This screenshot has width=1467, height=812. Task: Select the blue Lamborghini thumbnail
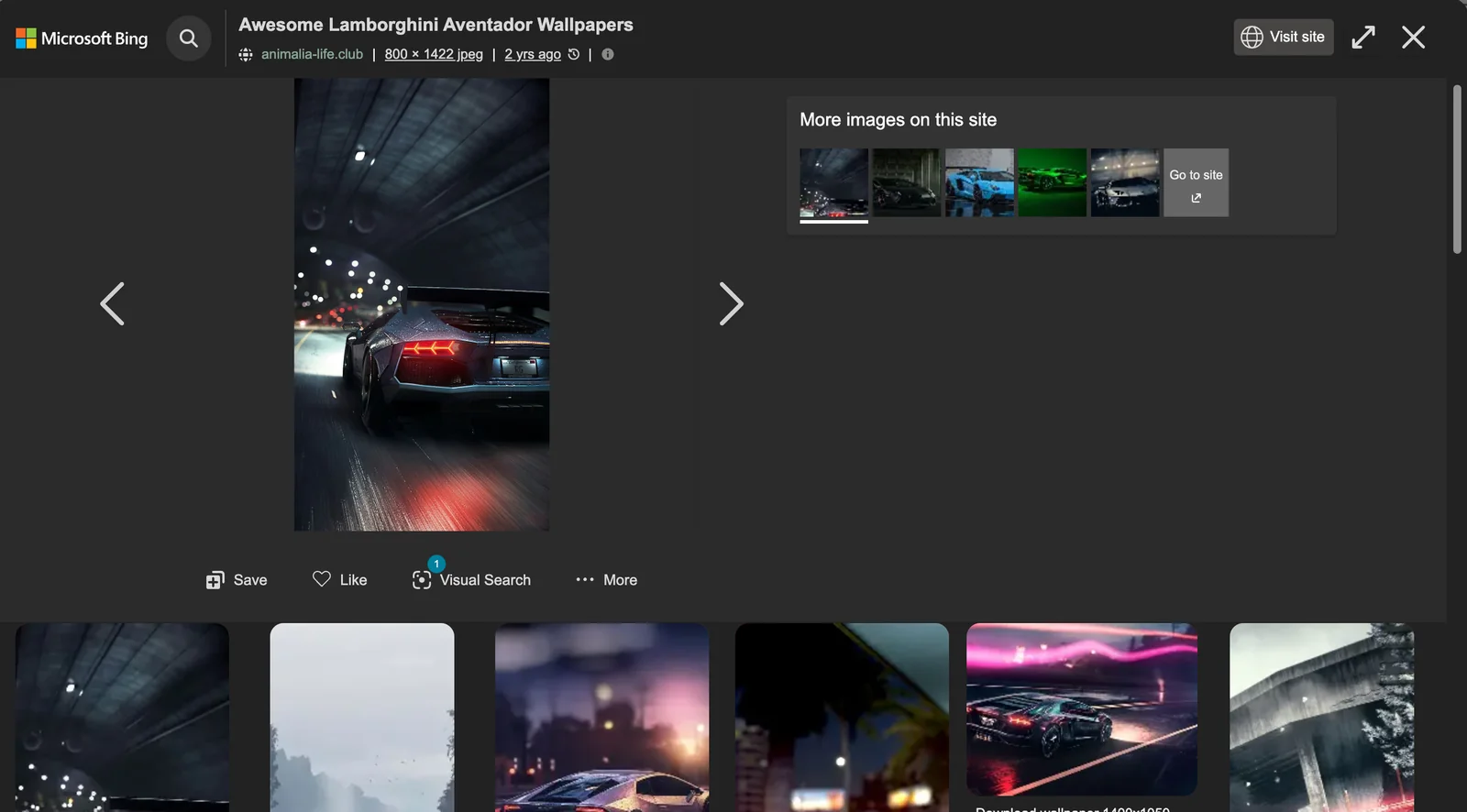(x=979, y=182)
